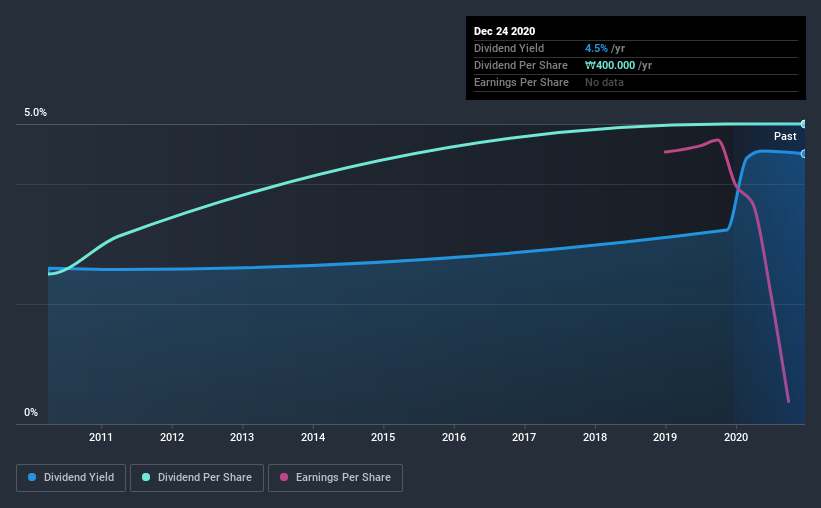
Task: Click the 2019 x-axis label
Action: pyautogui.click(x=665, y=437)
